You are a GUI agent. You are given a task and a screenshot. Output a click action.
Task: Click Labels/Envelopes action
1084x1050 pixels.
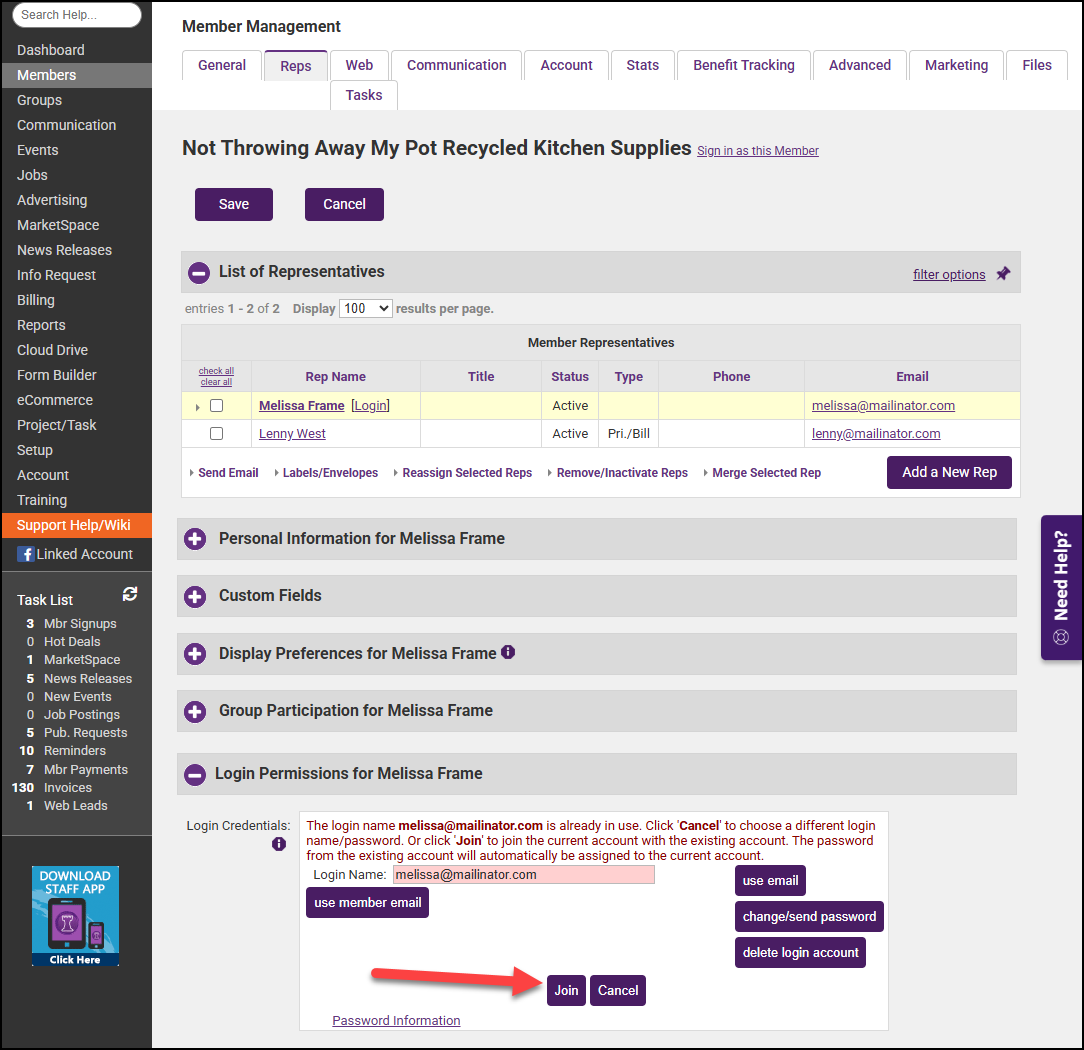pyautogui.click(x=330, y=473)
